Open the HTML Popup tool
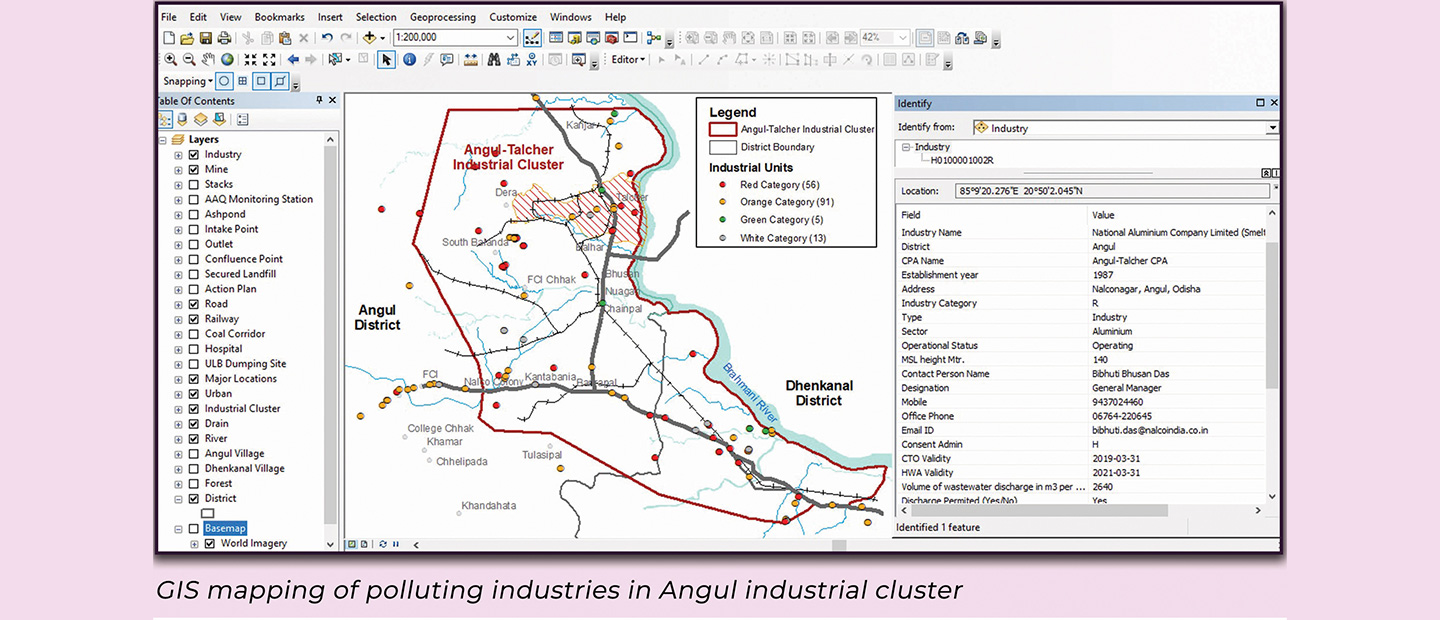This screenshot has width=1440, height=620. [x=446, y=60]
